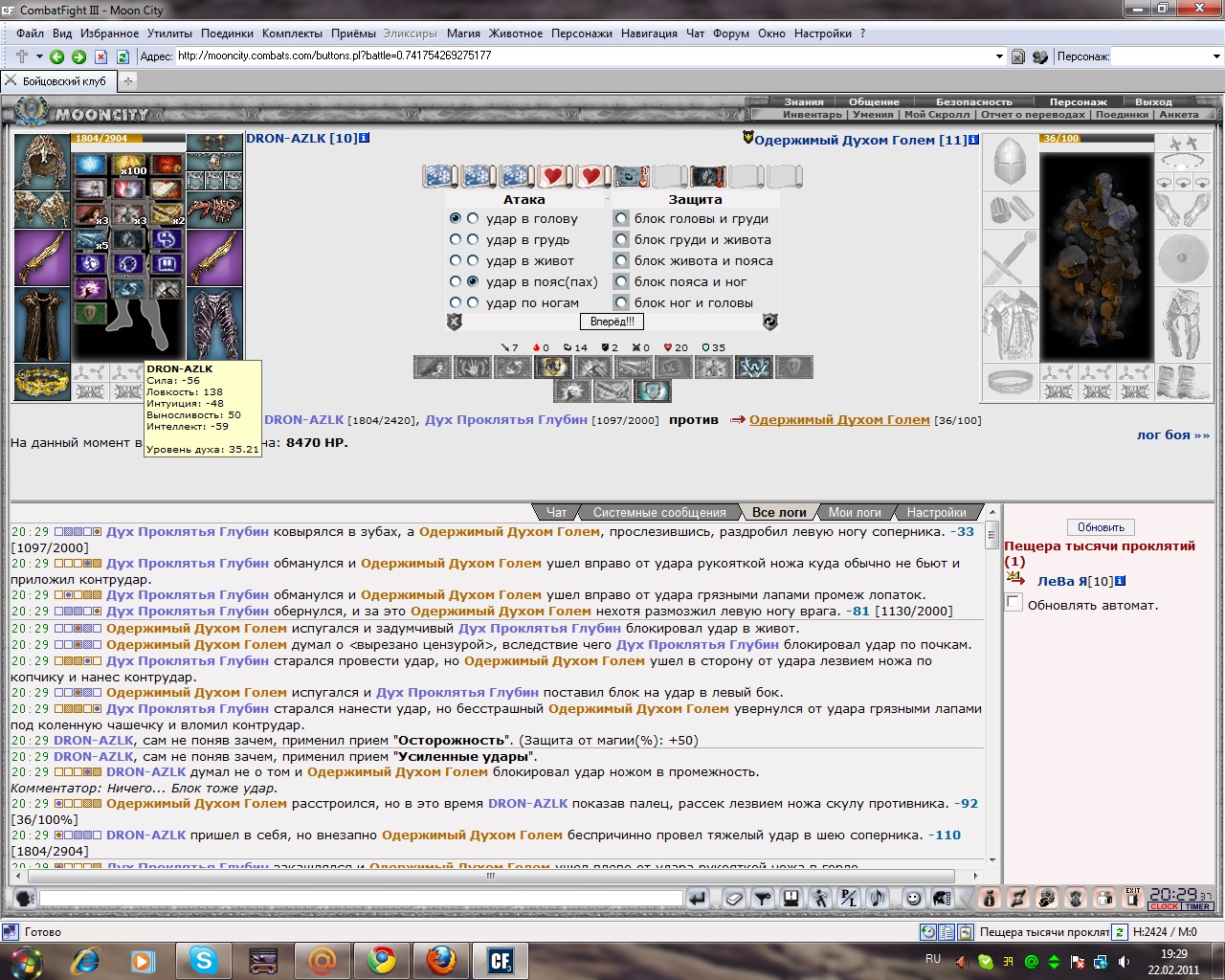Click the grey X shield icon
1225x980 pixels.
point(456,322)
